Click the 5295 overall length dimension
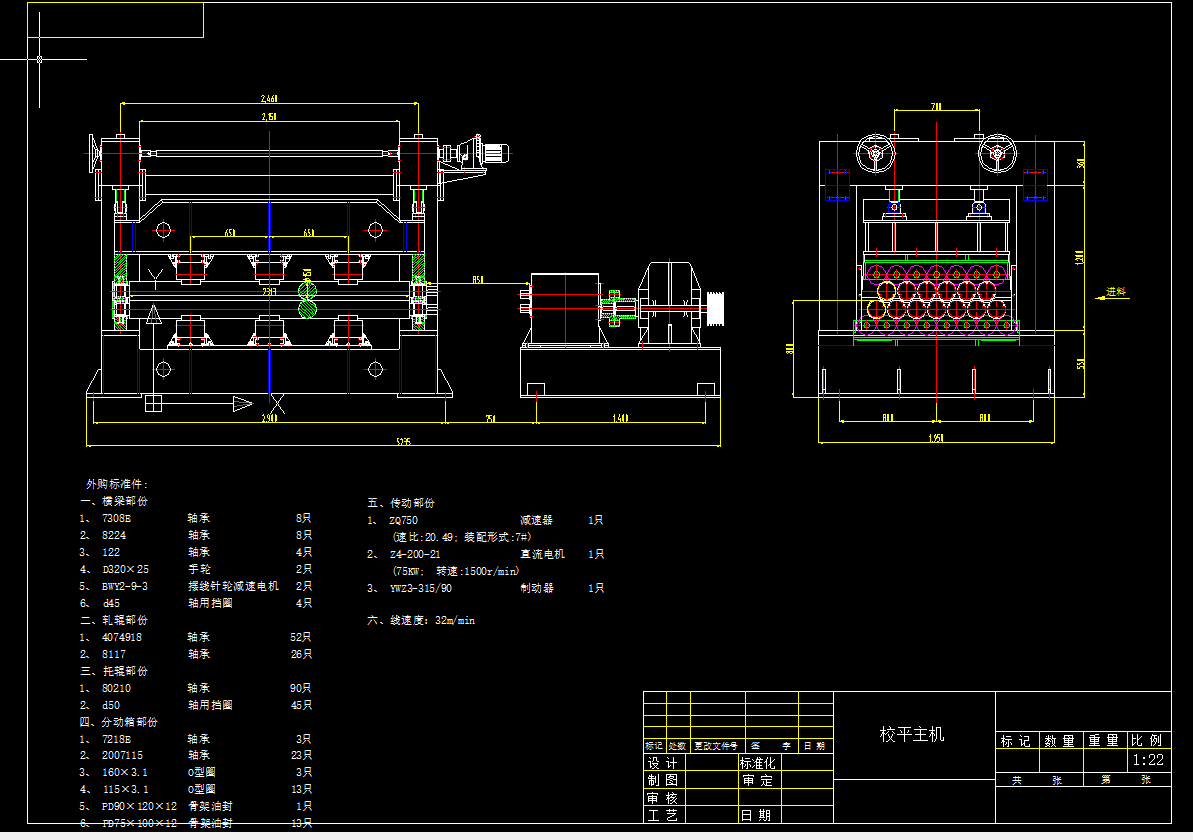Screen dimensions: 1193x840 click(403, 441)
